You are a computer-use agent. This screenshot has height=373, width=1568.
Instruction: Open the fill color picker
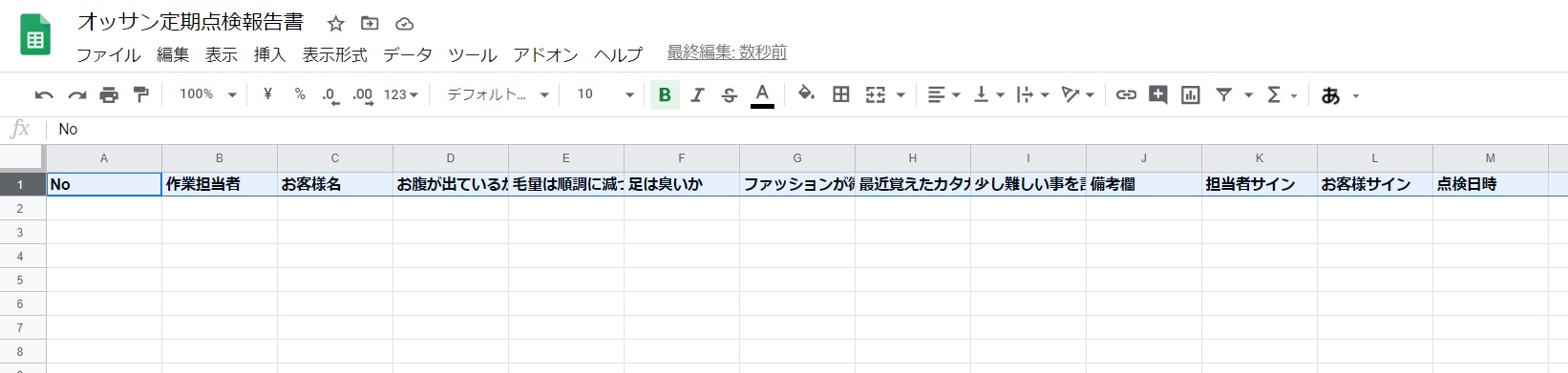[x=807, y=94]
